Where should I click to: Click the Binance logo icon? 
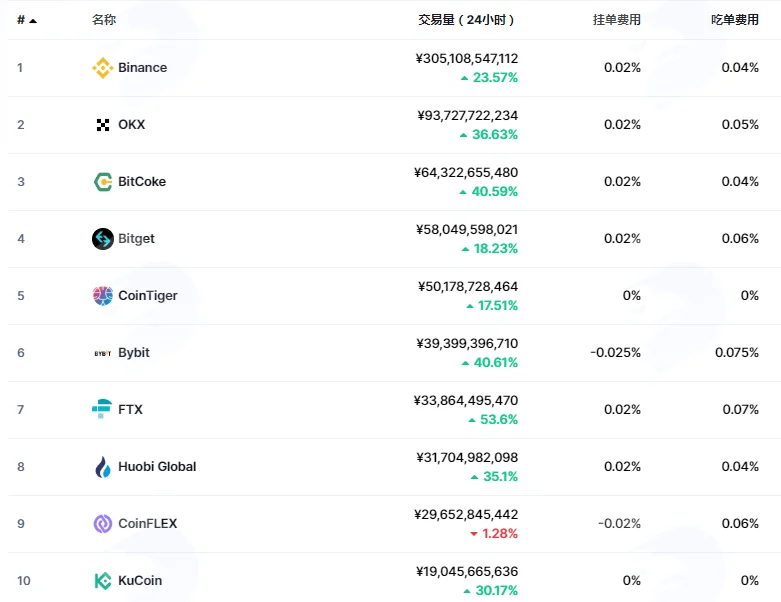(x=103, y=68)
